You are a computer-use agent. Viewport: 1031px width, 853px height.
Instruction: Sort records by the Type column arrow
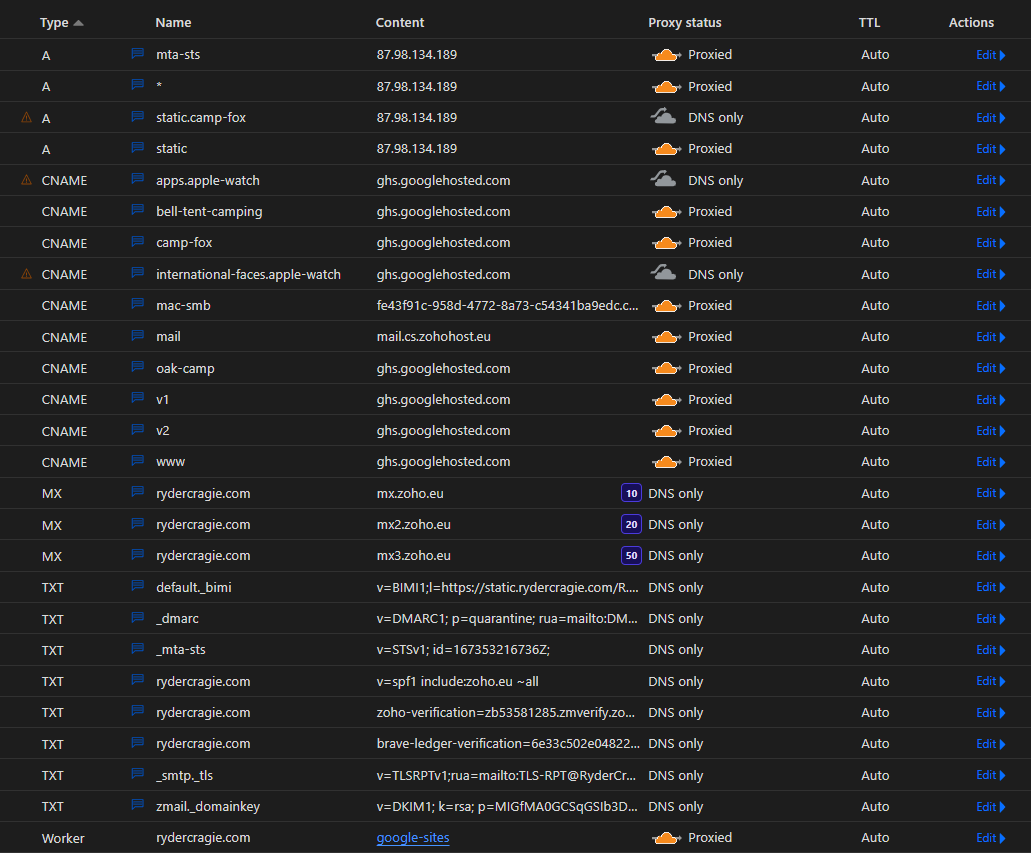79,23
